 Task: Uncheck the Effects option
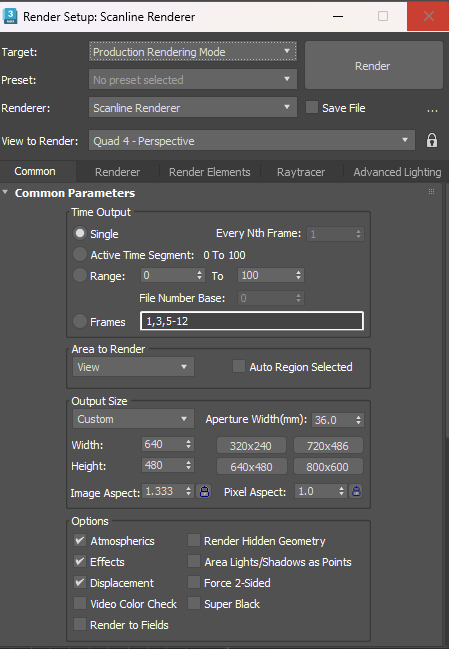click(80, 561)
